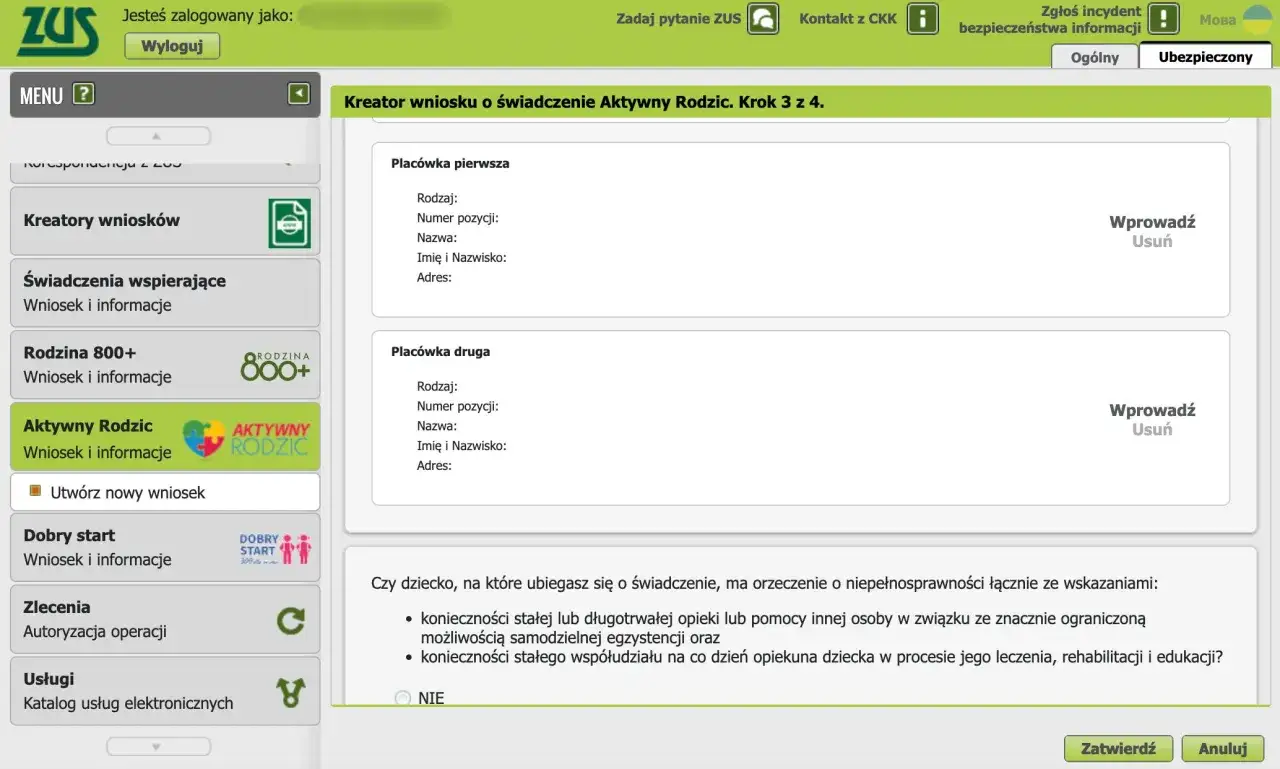The image size is (1280, 769).
Task: Click the Rodzina 800+ logo
Action: 275,364
